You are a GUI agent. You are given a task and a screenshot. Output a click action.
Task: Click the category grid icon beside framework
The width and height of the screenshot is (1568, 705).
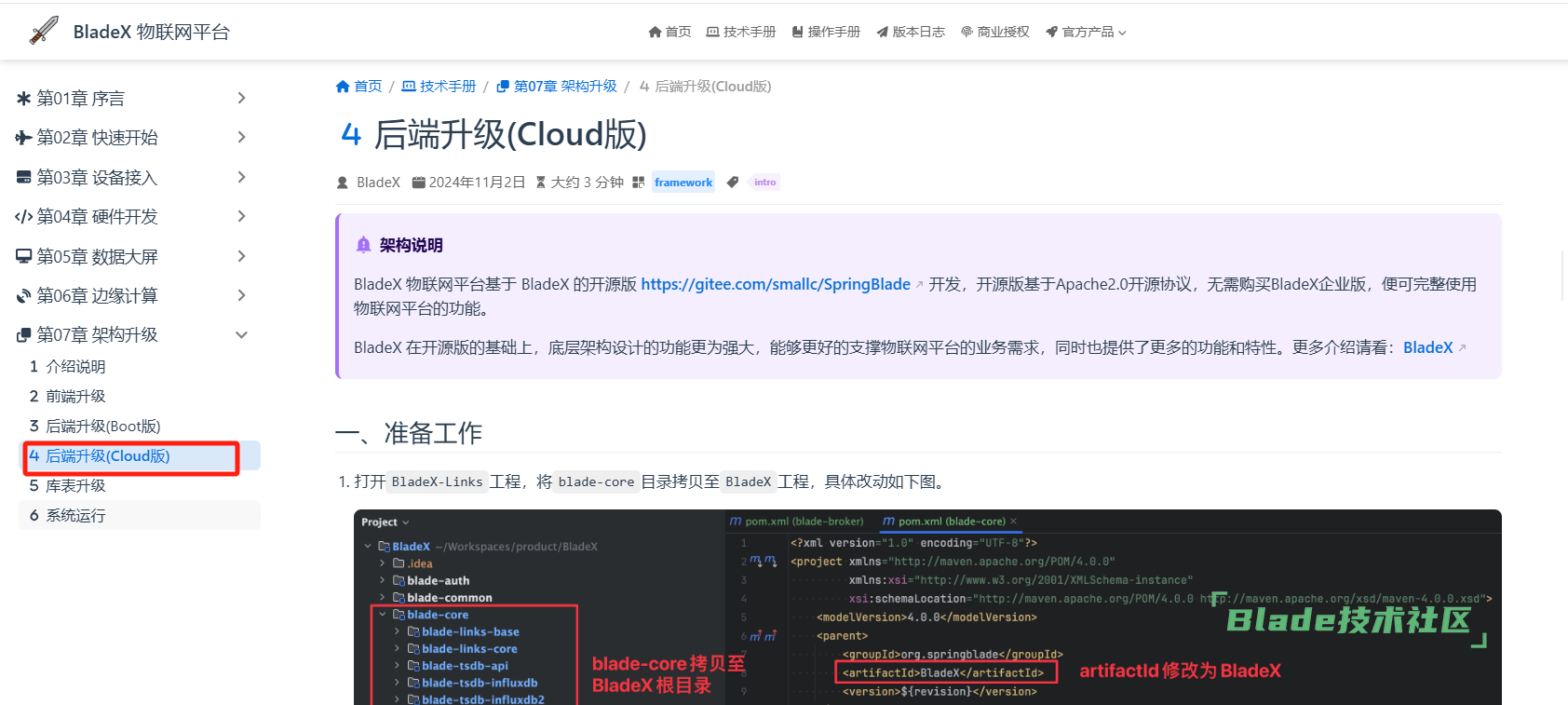tap(638, 183)
